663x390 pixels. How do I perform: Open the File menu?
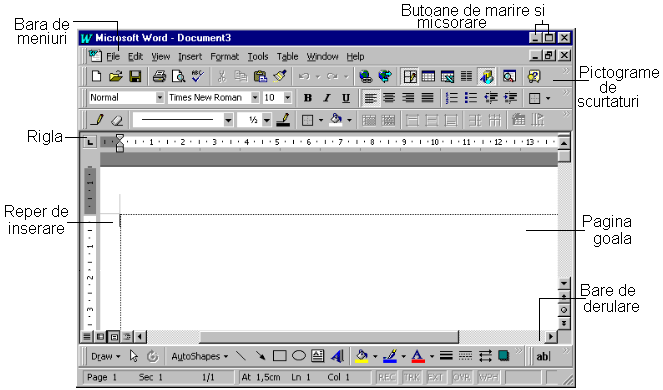pyautogui.click(x=113, y=56)
